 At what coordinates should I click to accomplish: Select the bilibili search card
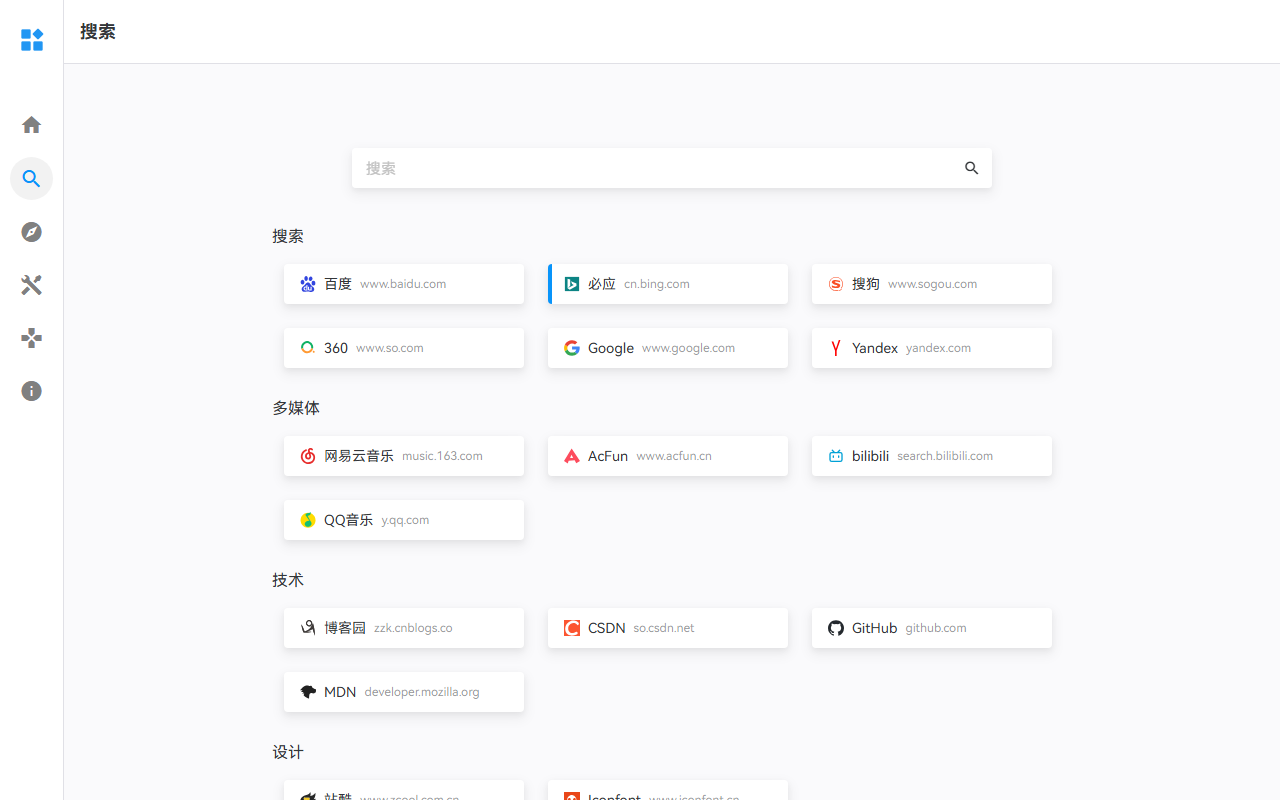(932, 456)
